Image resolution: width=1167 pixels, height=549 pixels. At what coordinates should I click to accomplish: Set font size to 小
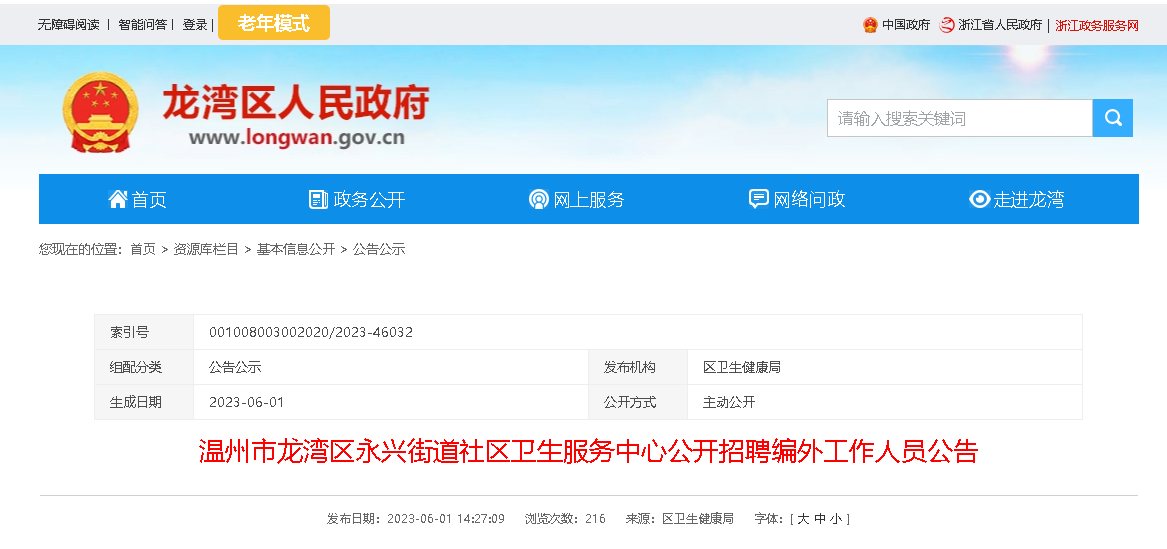point(837,519)
